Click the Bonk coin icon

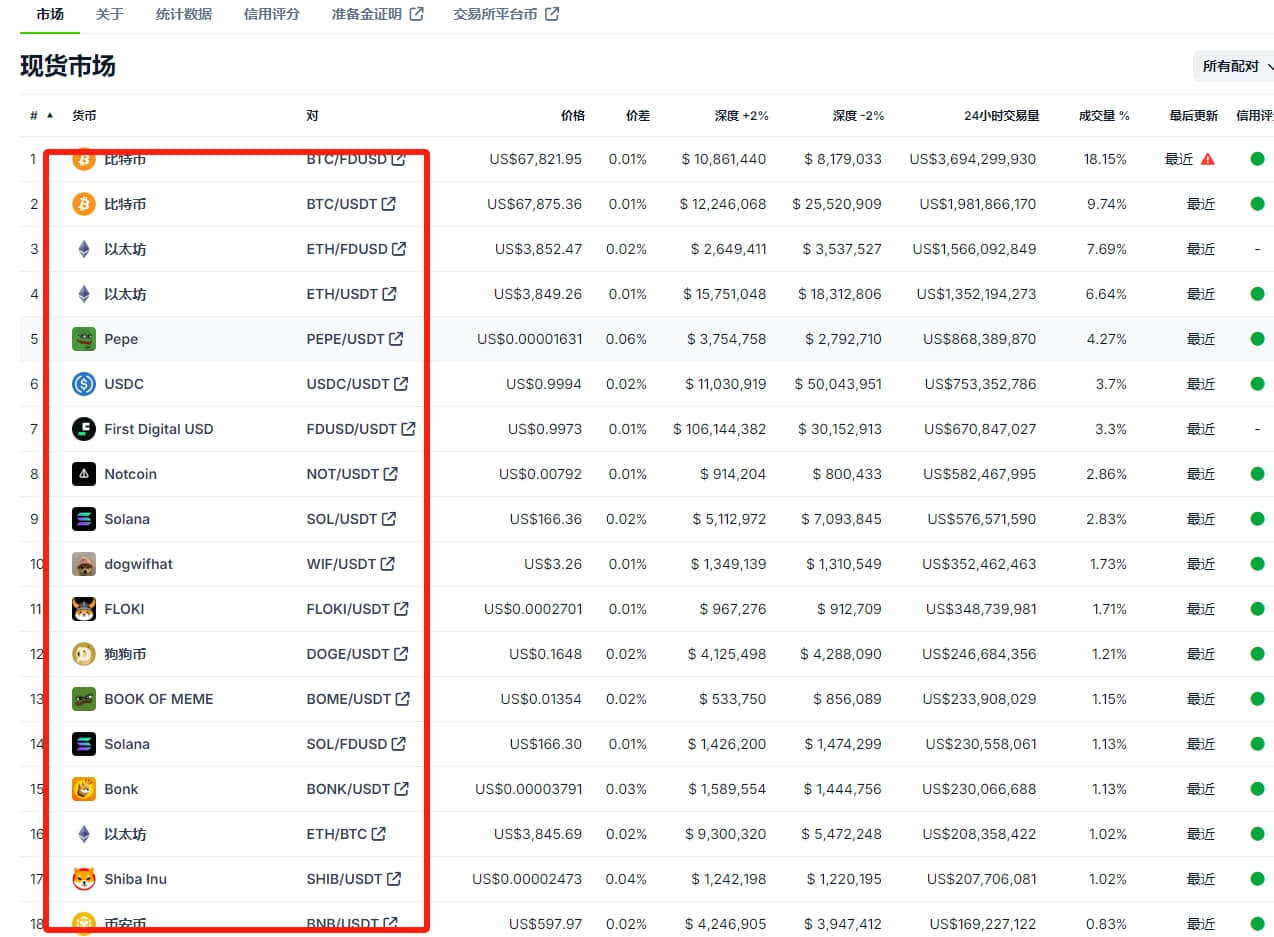pyautogui.click(x=84, y=789)
